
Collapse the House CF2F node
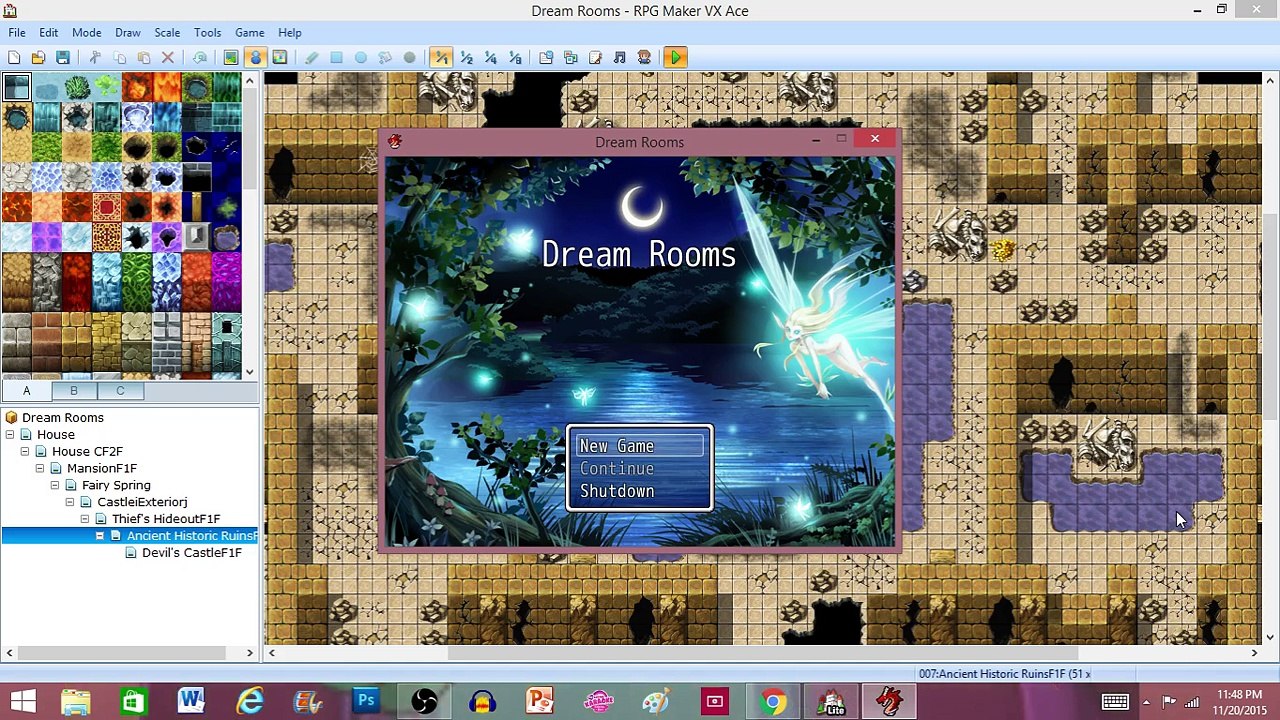tap(25, 452)
